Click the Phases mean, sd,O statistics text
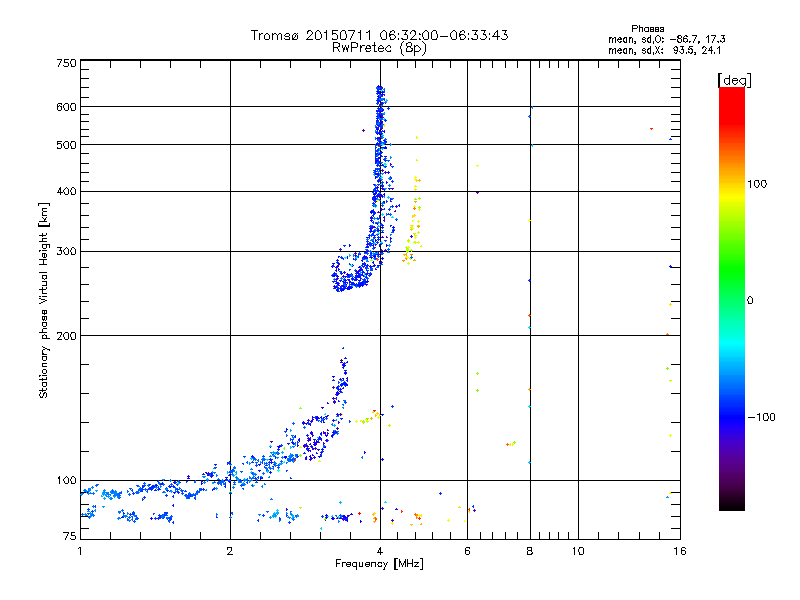800x600 pixels. pos(666,34)
